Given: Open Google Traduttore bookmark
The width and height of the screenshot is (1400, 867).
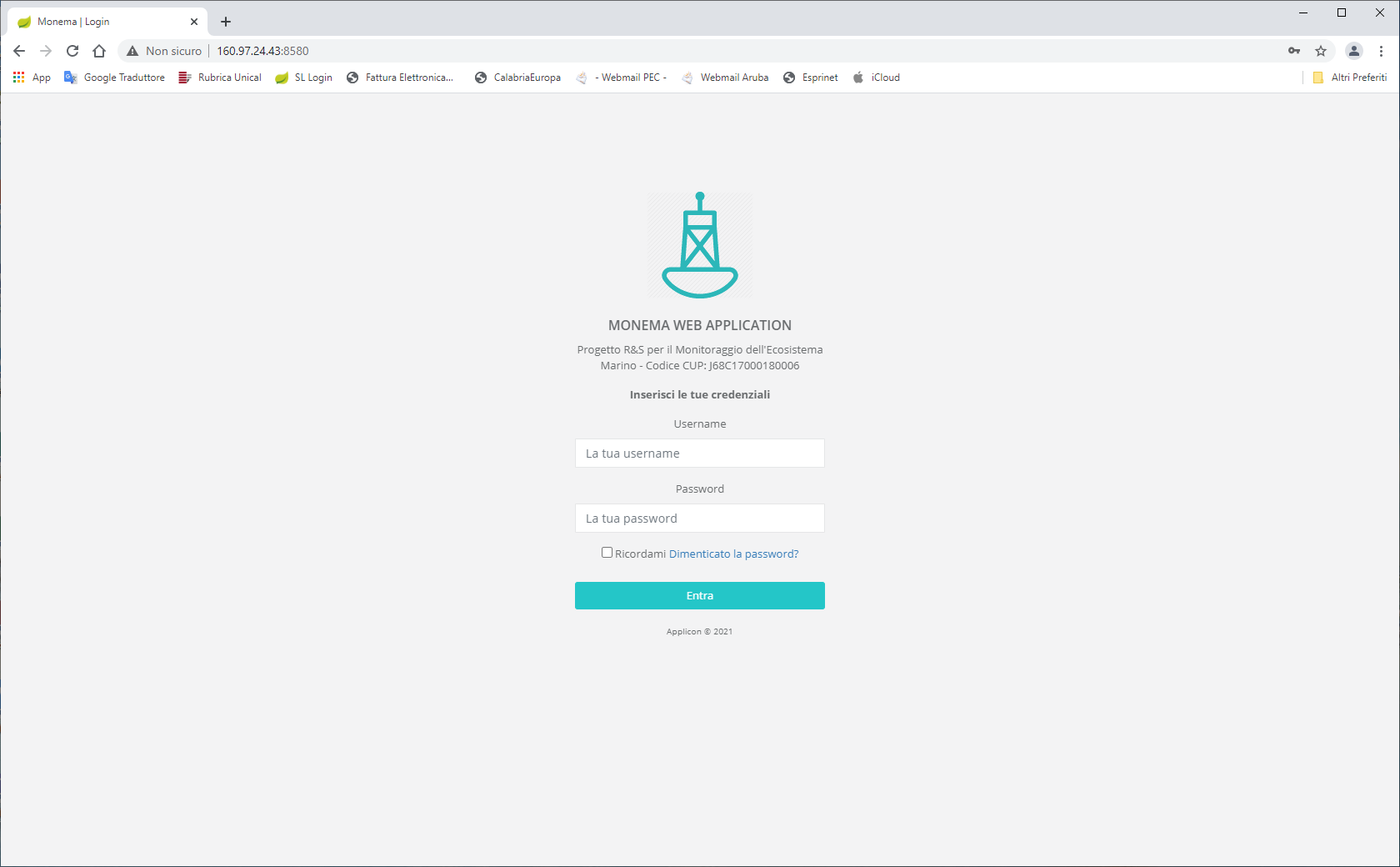Looking at the screenshot, I should [x=115, y=78].
